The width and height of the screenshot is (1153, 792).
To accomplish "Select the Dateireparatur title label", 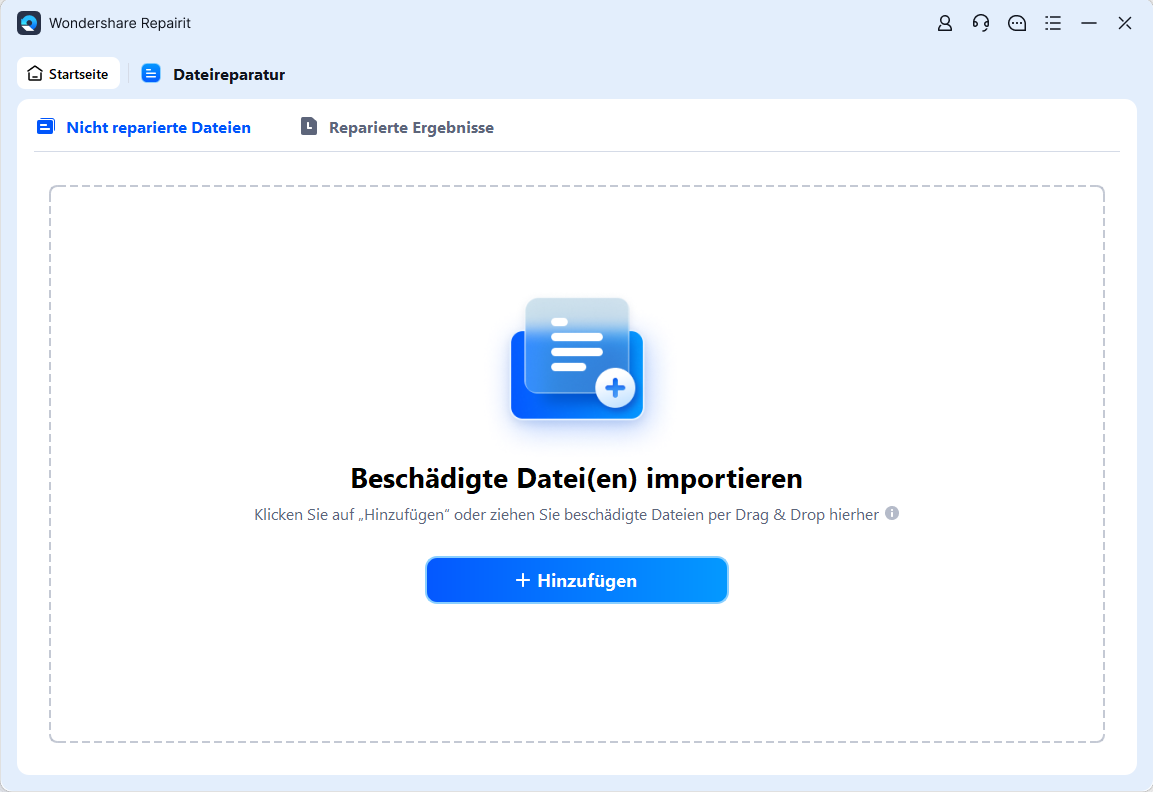I will click(x=229, y=75).
